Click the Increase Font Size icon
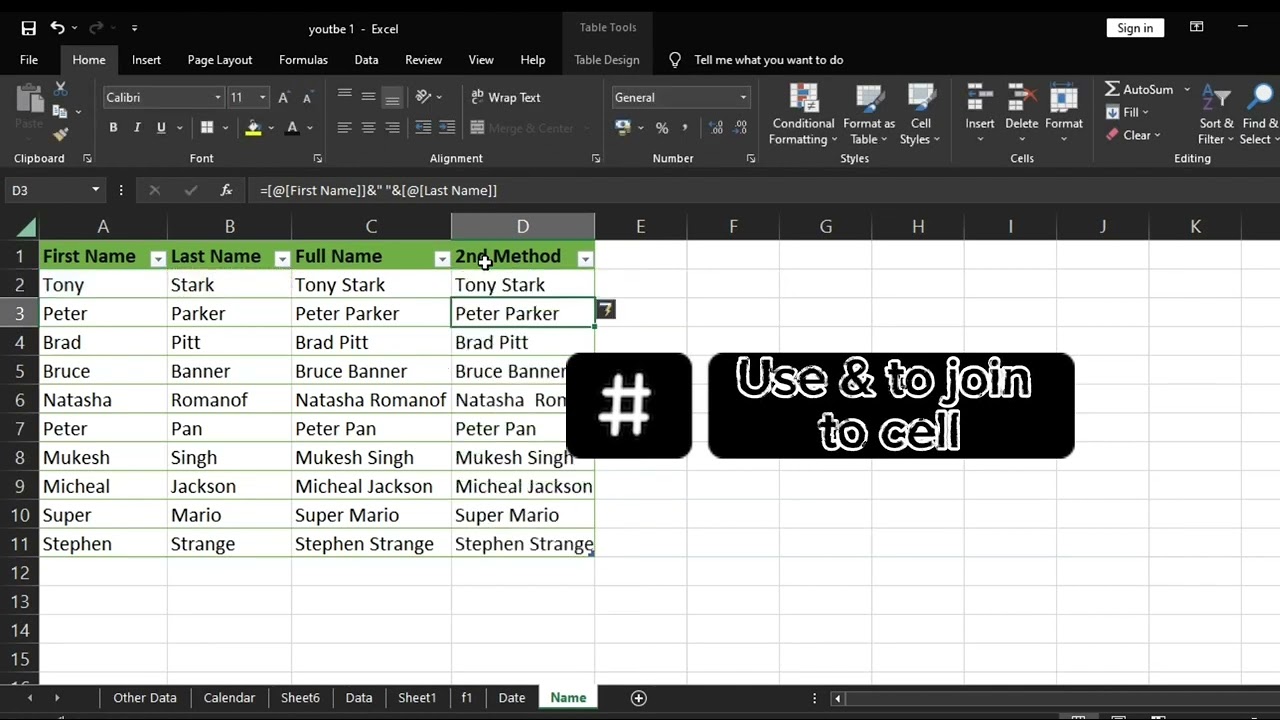This screenshot has height=720, width=1280. 284,97
